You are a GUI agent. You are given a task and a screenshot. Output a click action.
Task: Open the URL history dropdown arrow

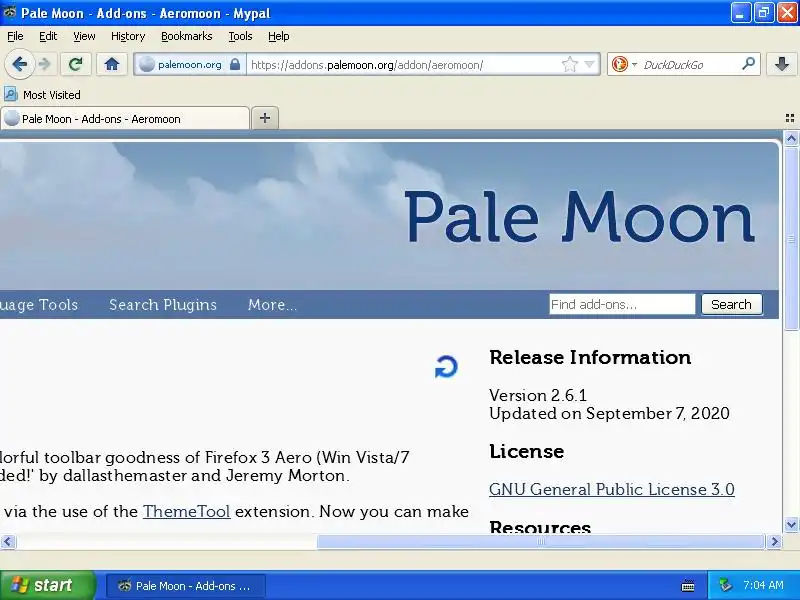(590, 64)
